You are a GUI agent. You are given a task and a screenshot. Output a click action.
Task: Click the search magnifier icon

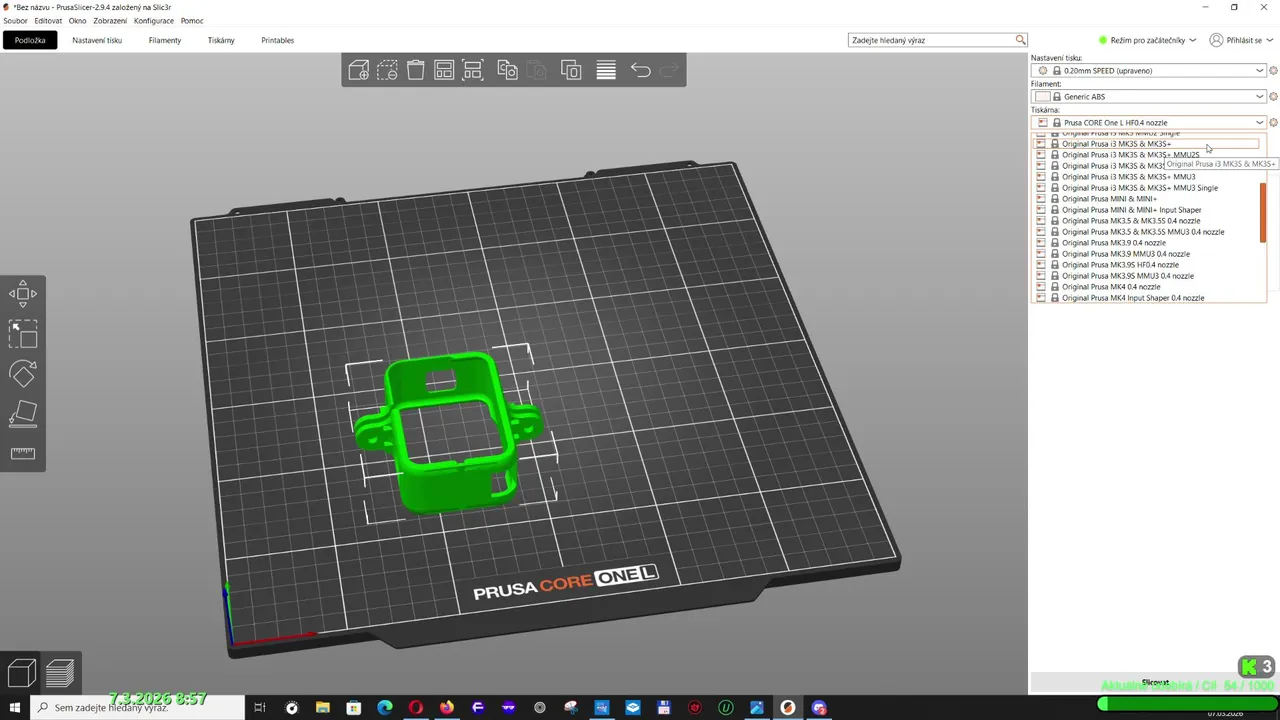[x=1020, y=40]
